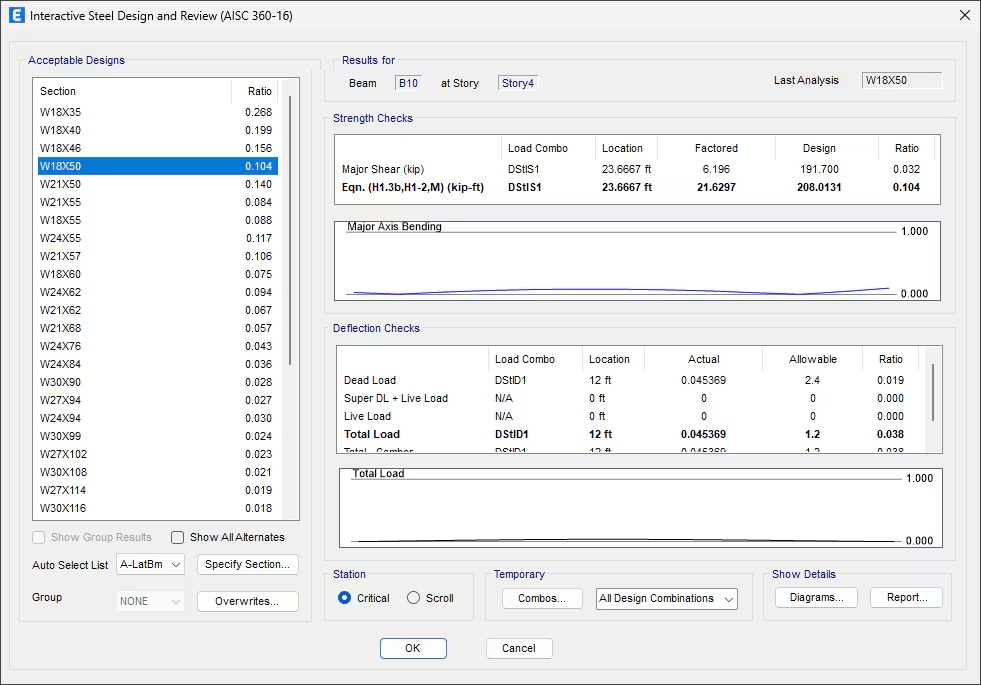The image size is (981, 685).
Task: Enable the Show All Alternates checkbox
Action: tap(178, 537)
